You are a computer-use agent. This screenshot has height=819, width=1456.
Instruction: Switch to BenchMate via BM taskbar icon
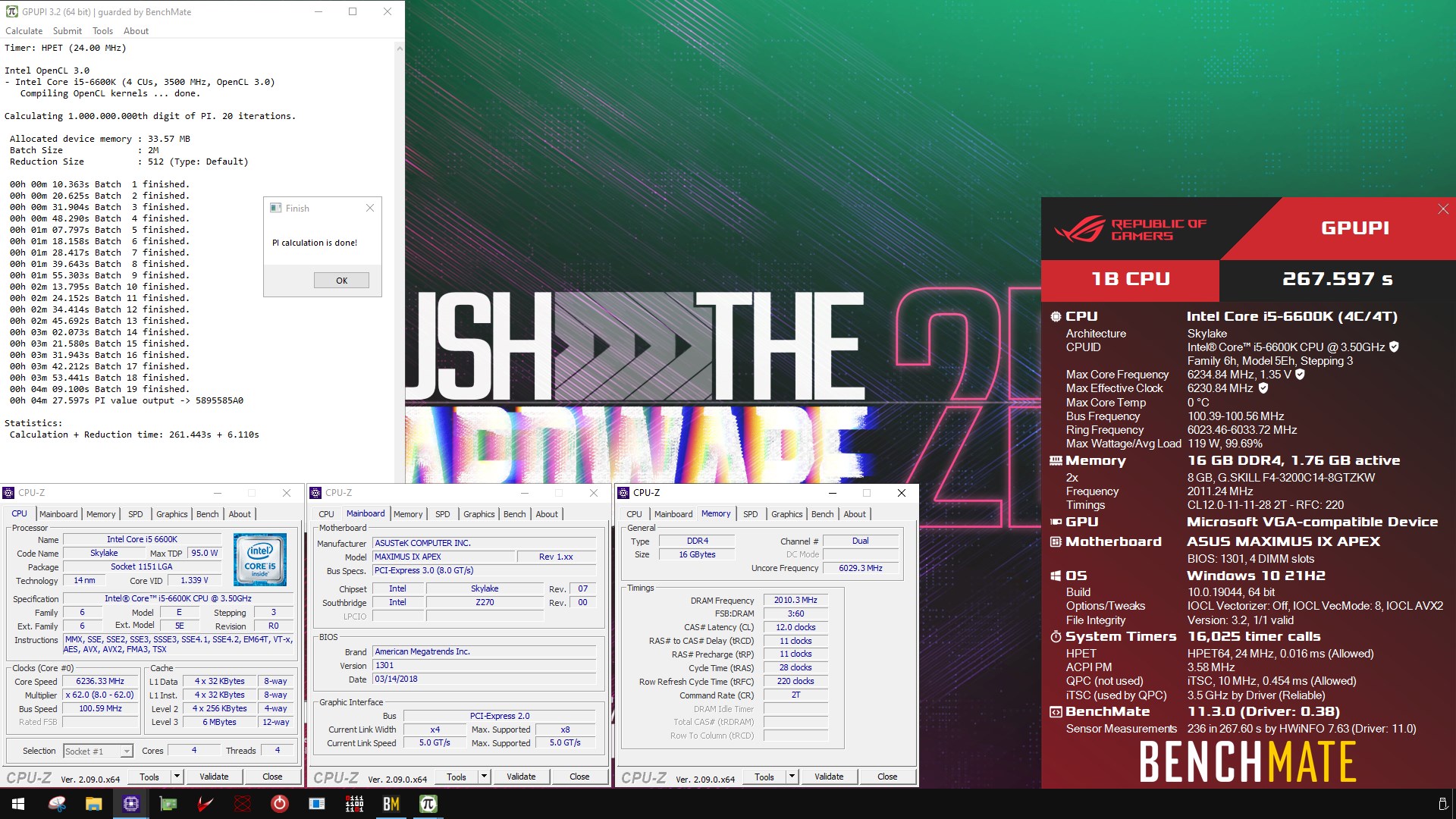coord(391,804)
